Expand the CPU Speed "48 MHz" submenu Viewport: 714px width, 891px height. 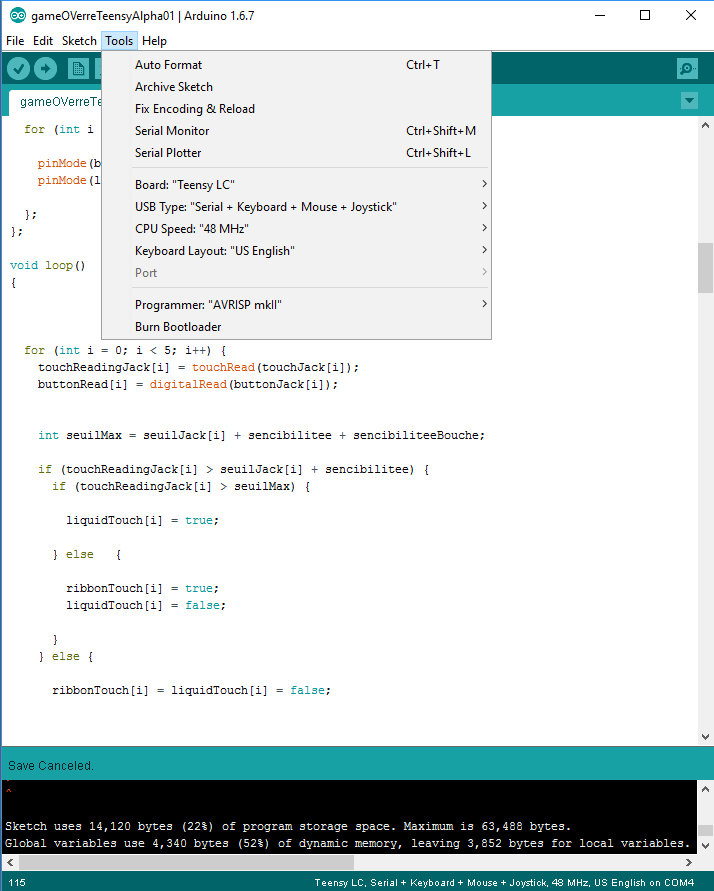[296, 228]
